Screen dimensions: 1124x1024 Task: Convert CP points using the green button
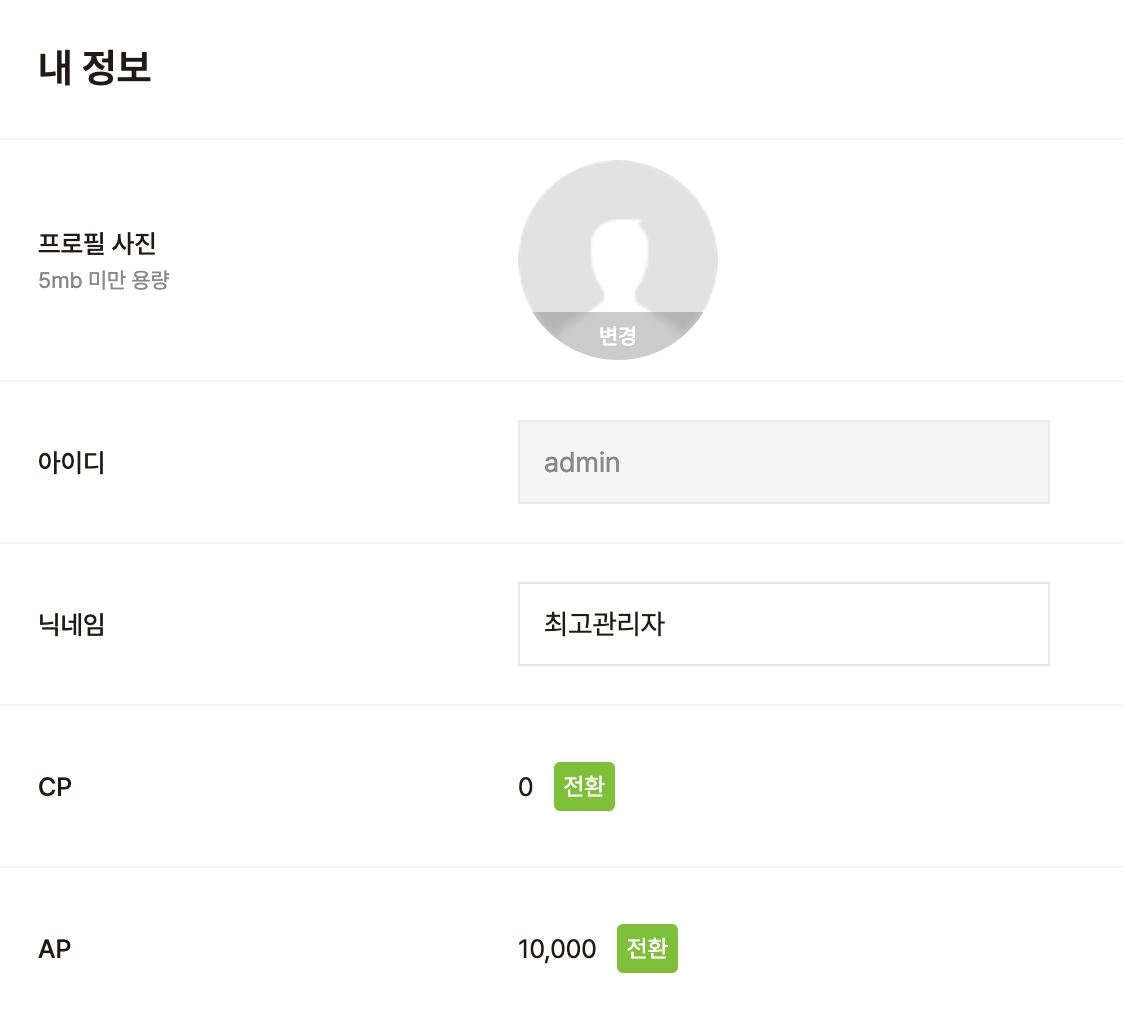(584, 786)
